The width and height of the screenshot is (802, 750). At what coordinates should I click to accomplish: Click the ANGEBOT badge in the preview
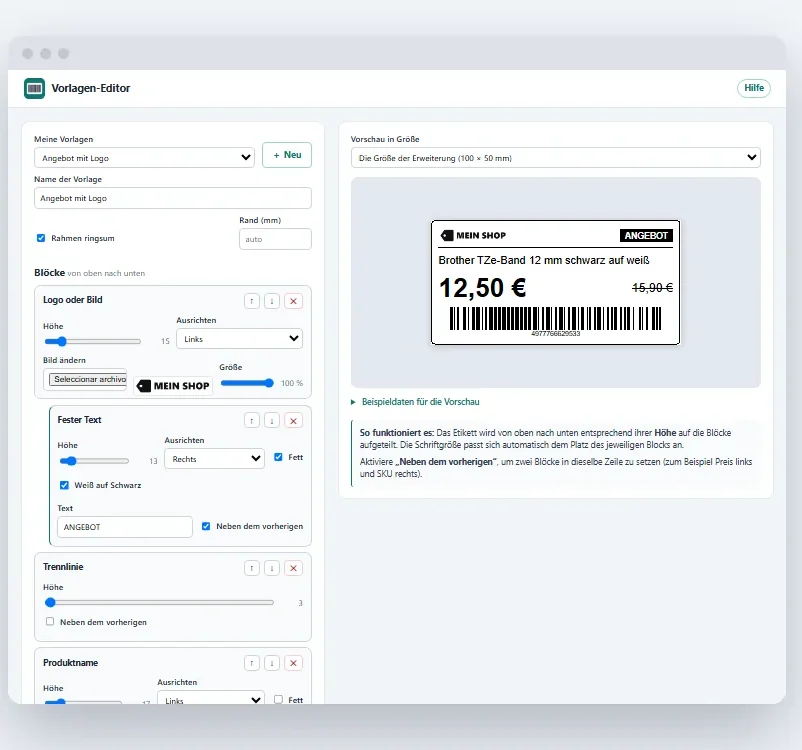[x=646, y=235]
